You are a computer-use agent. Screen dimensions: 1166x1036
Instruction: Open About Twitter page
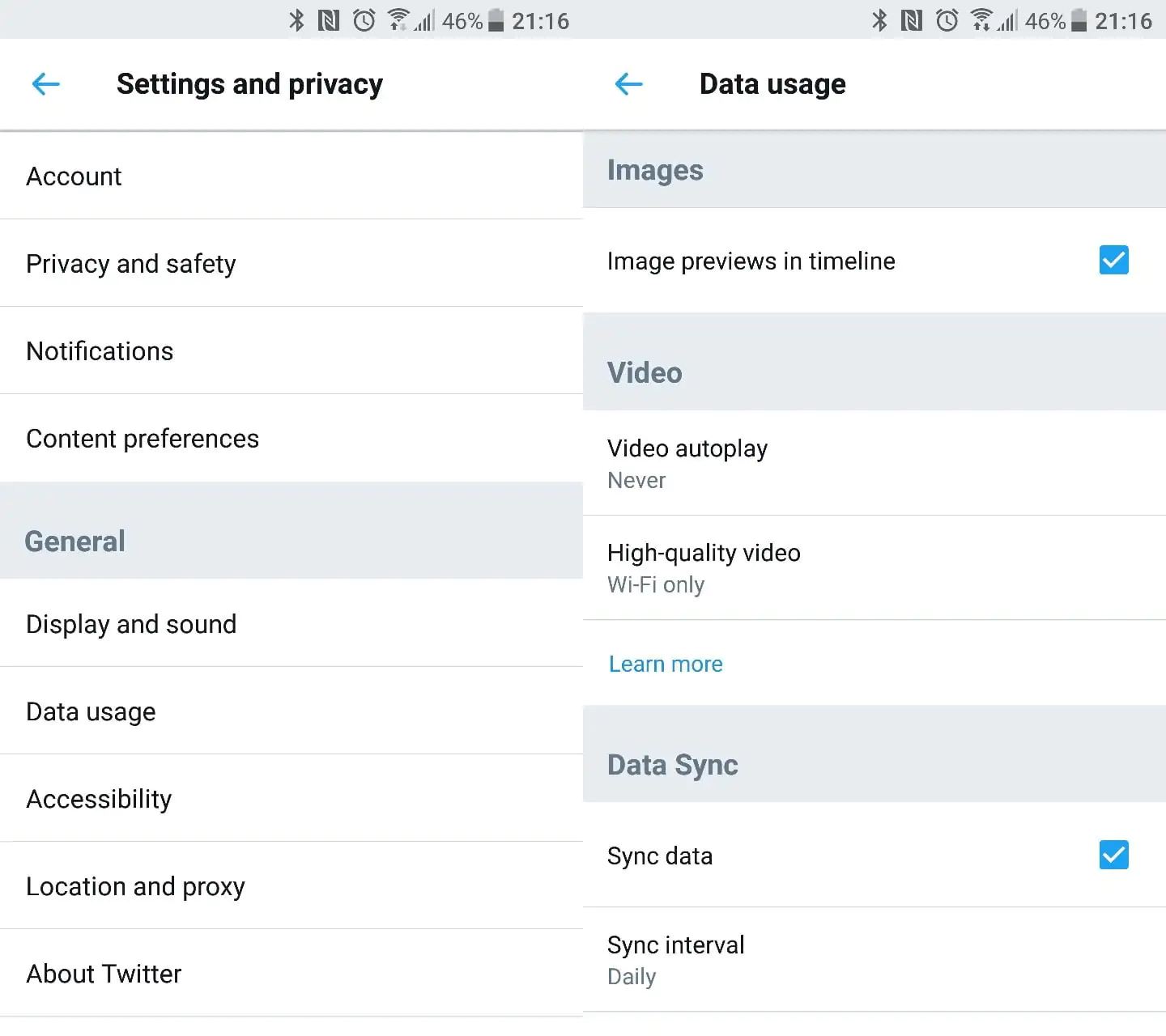pos(291,974)
